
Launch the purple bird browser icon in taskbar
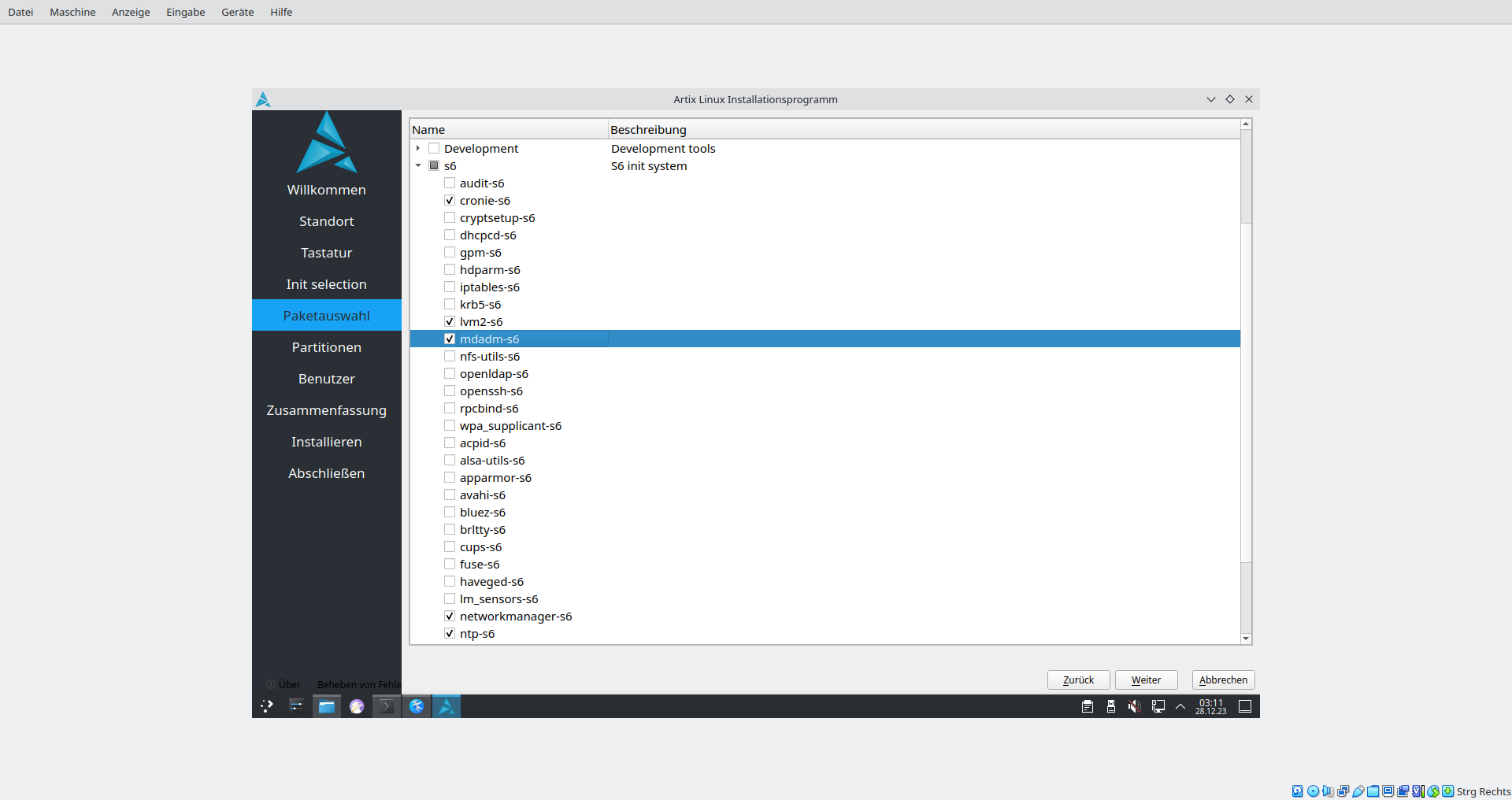pyautogui.click(x=357, y=706)
